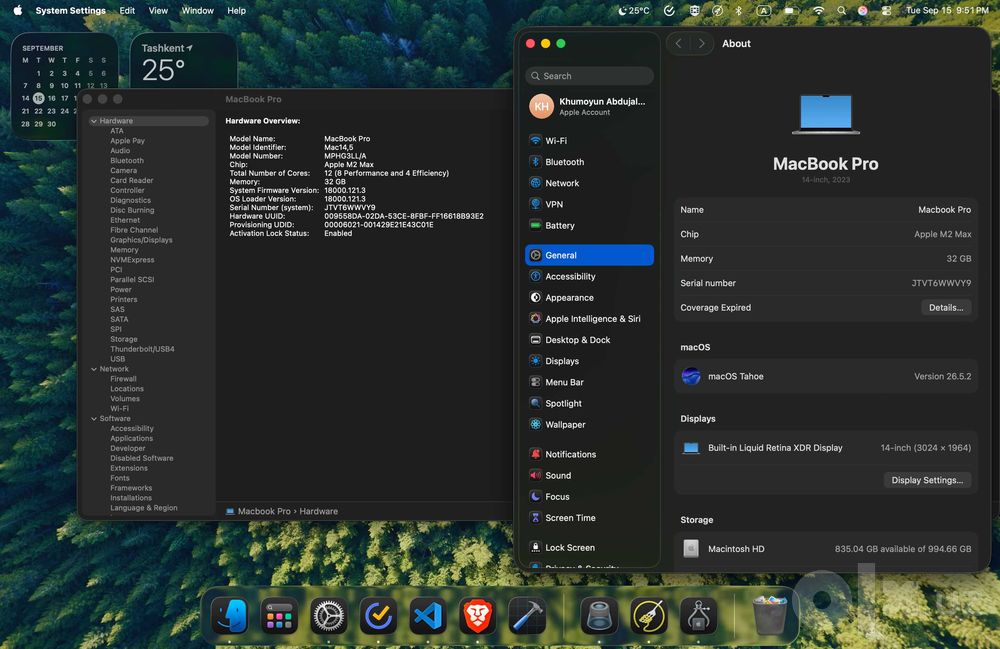Image resolution: width=1000 pixels, height=649 pixels.
Task: Open Finder from the Dock
Action: [x=230, y=616]
